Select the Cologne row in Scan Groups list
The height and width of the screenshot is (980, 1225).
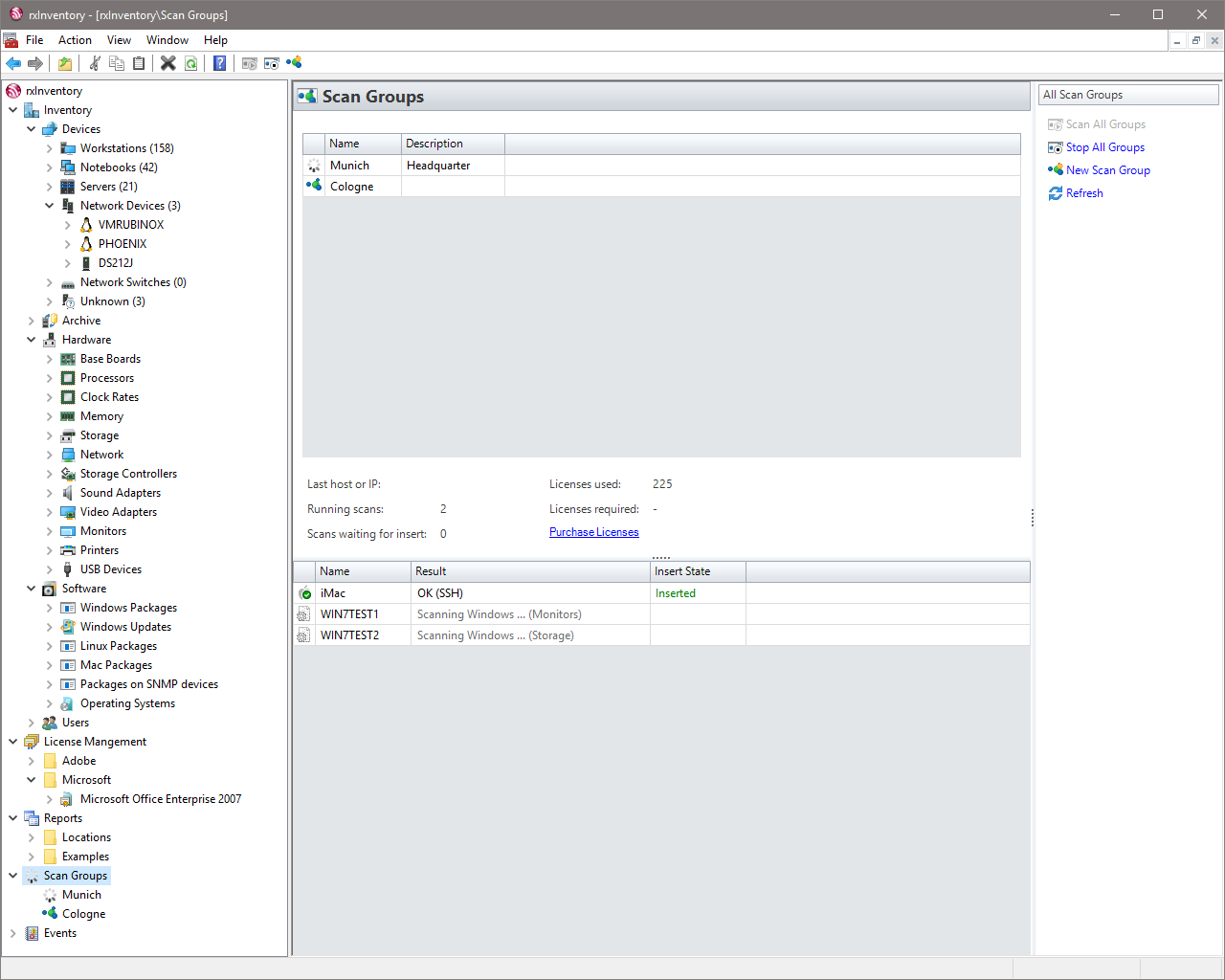click(661, 187)
